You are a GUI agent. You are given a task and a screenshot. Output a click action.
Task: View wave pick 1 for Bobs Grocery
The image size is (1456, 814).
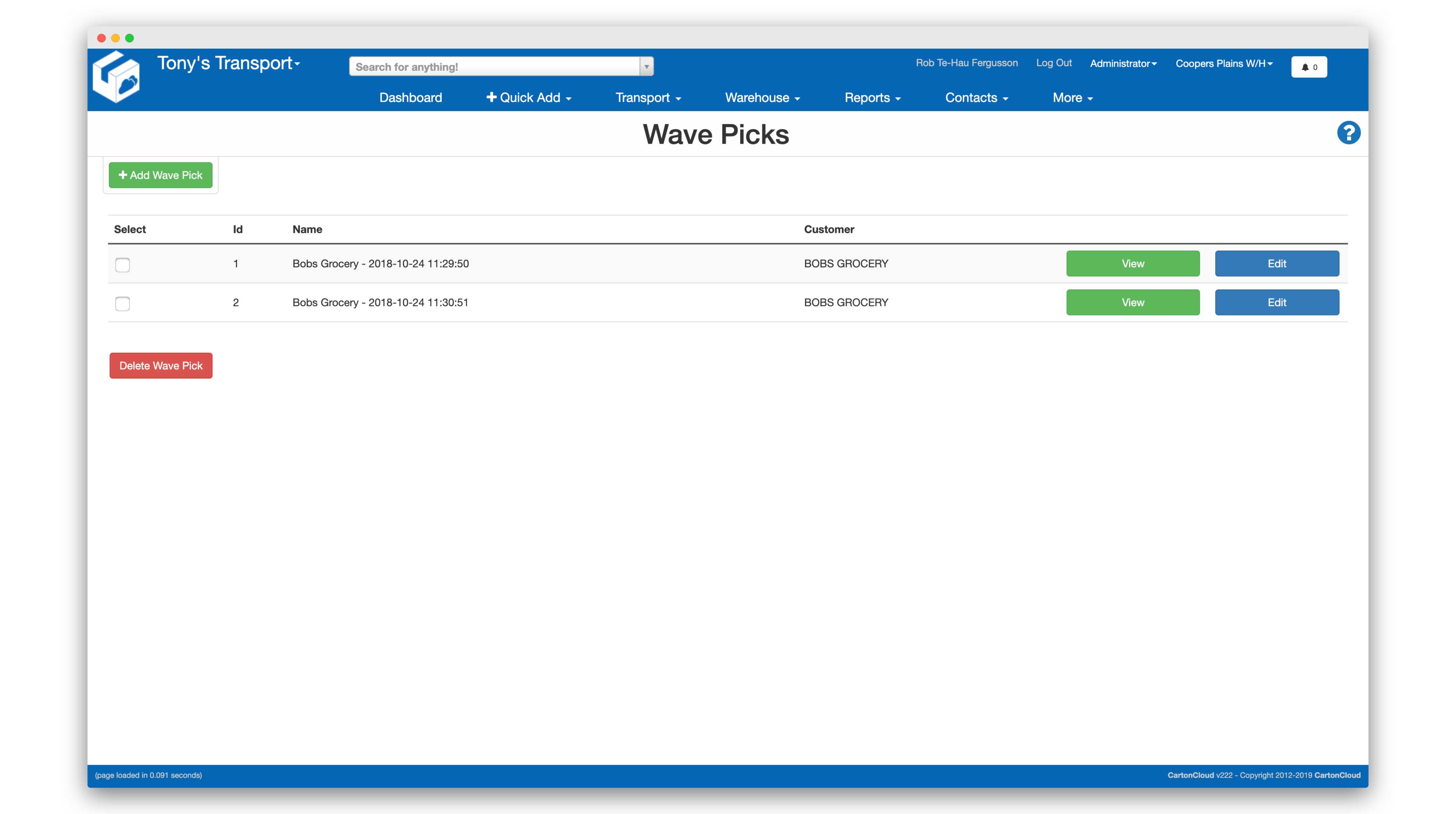click(x=1132, y=263)
